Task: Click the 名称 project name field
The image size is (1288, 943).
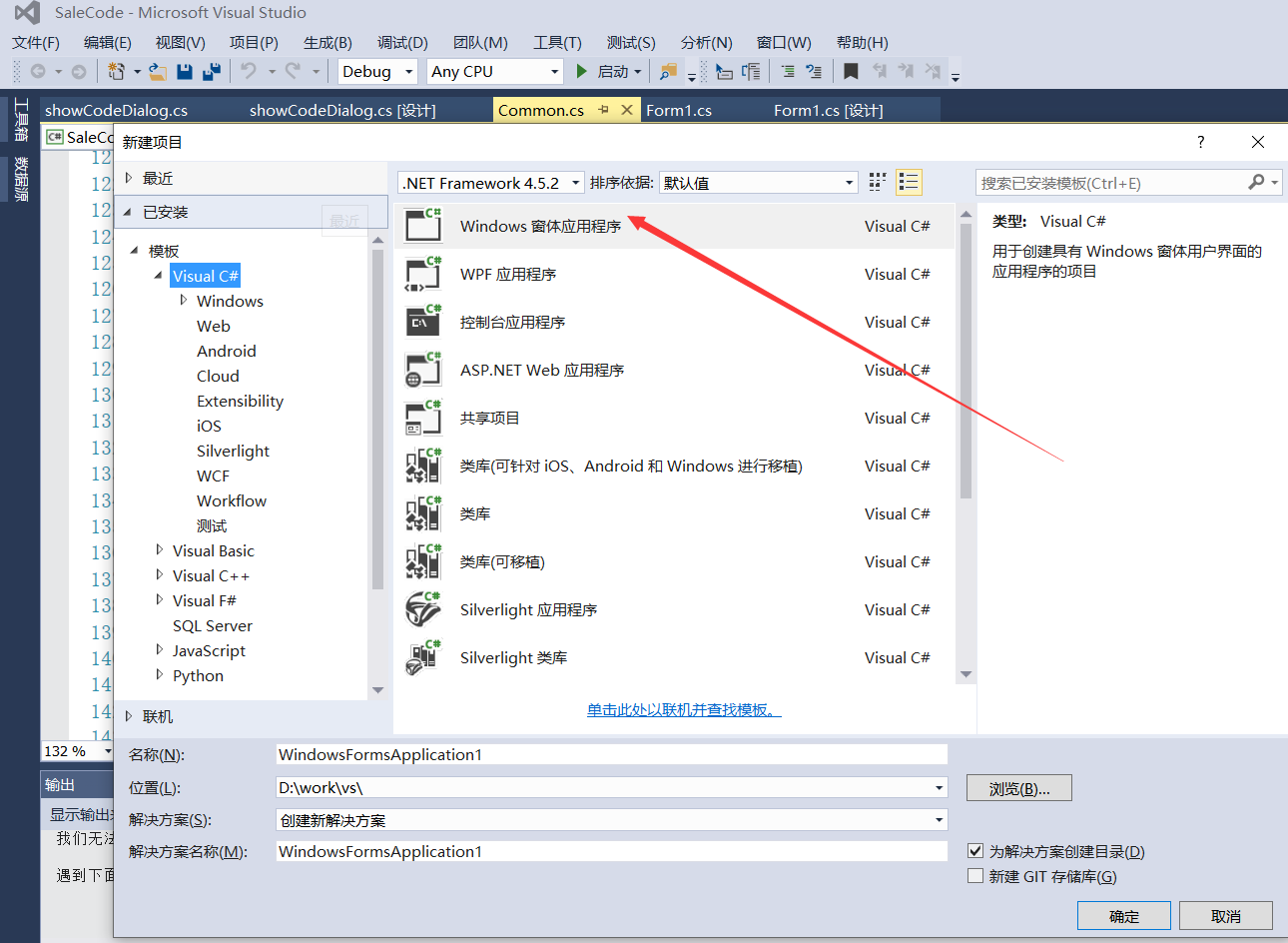Action: coord(611,754)
